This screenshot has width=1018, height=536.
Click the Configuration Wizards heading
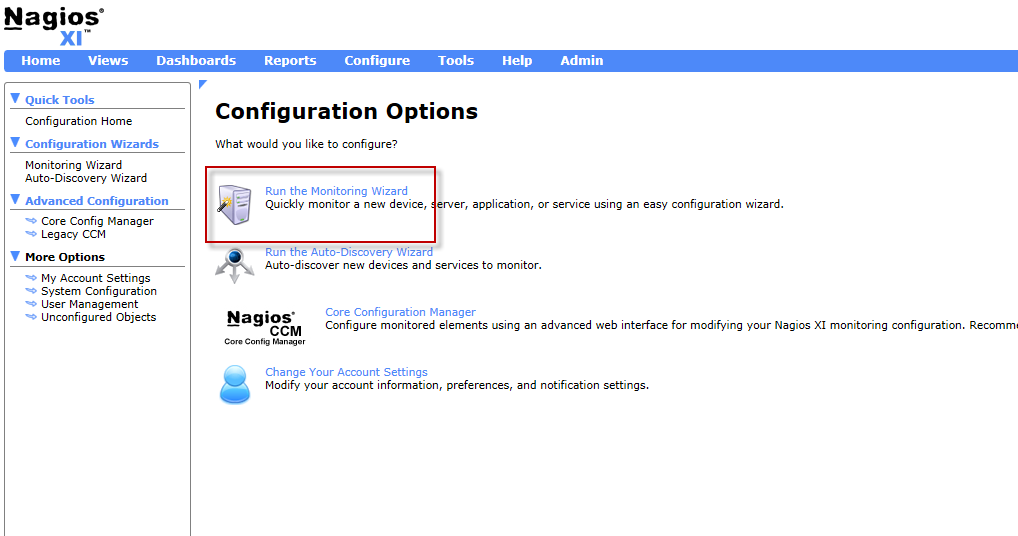pos(92,144)
